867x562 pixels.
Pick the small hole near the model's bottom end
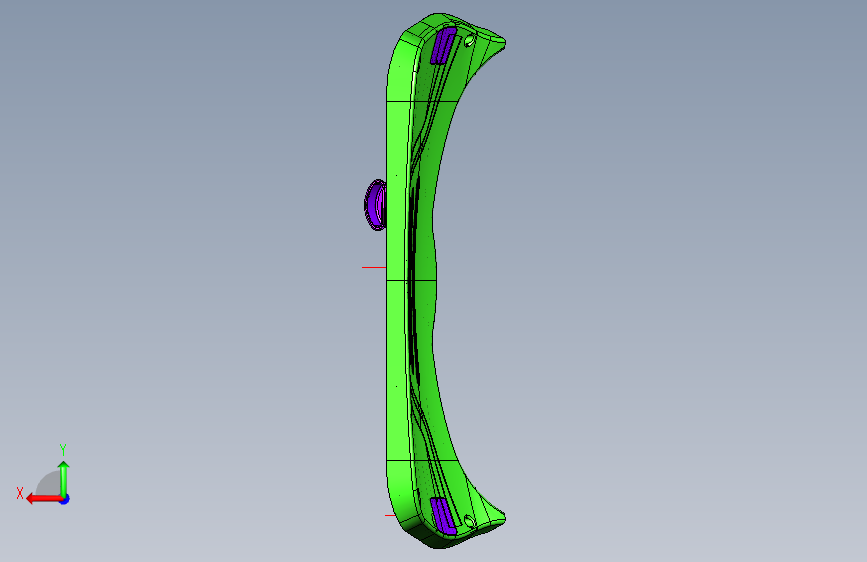[469, 521]
